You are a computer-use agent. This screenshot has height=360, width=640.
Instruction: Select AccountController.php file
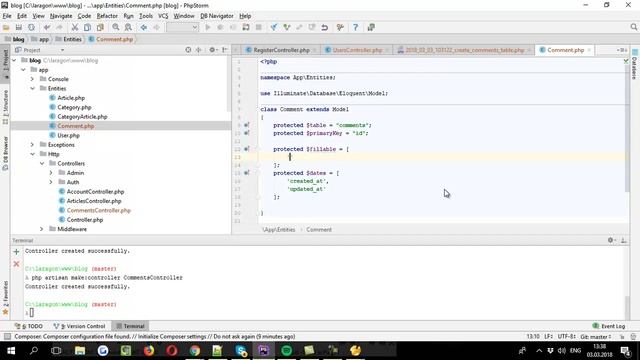(x=95, y=192)
